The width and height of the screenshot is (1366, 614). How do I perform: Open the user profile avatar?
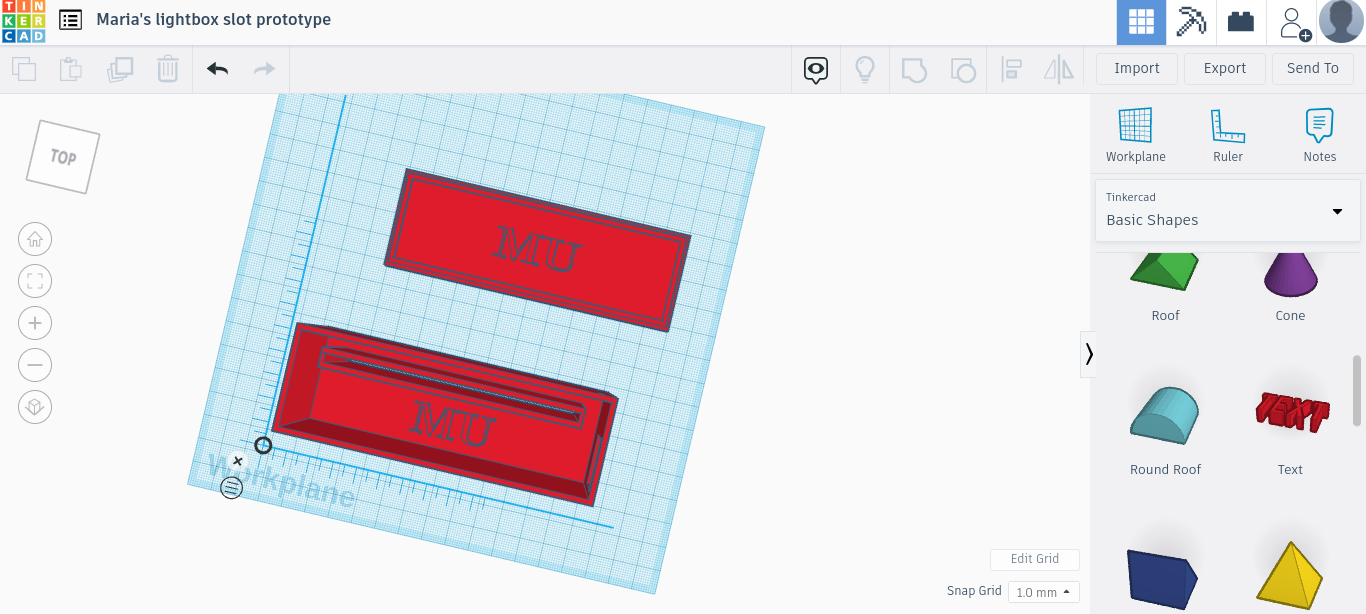click(1342, 21)
